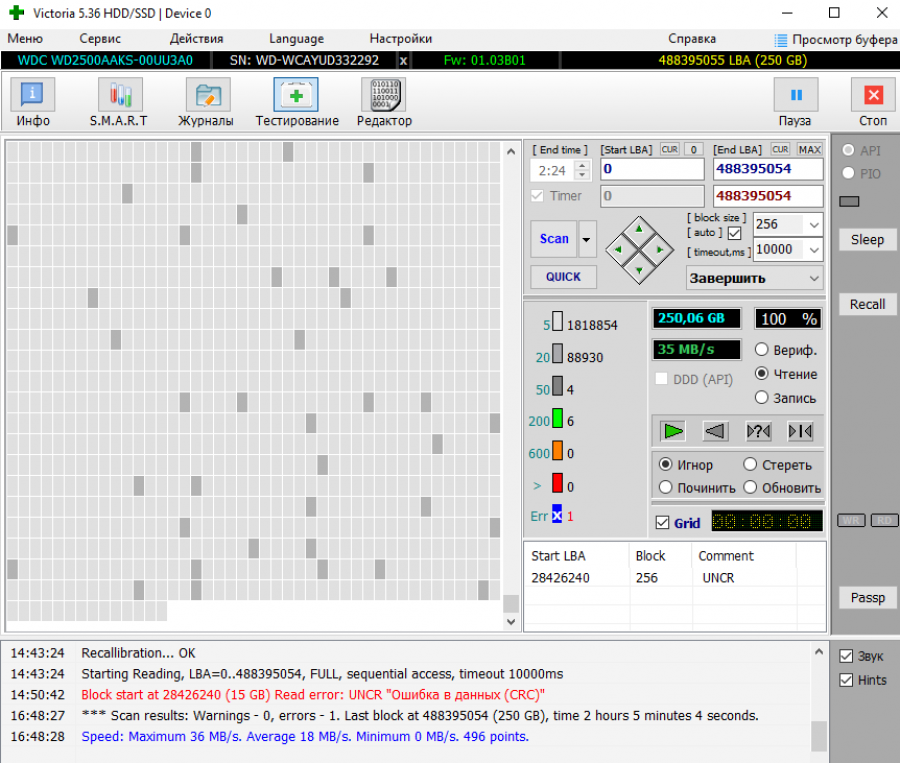Select the Починить remap radio option

pos(665,488)
